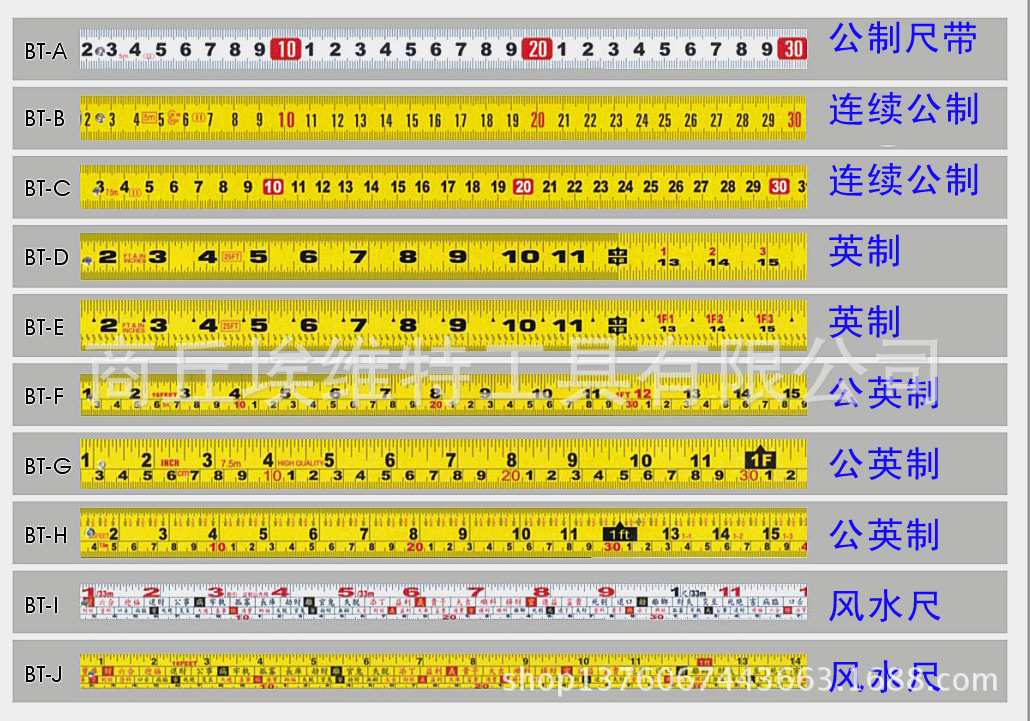Click the 连续公制 text beside BT-B
1030x721 pixels.
pyautogui.click(x=903, y=110)
